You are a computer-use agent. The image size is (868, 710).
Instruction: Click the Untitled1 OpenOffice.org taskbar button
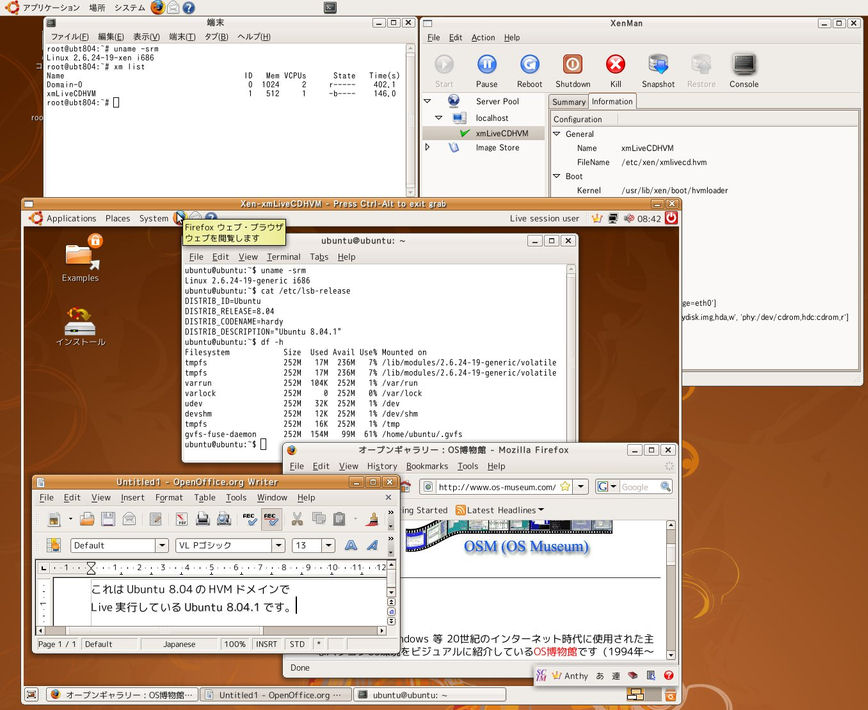pyautogui.click(x=275, y=695)
